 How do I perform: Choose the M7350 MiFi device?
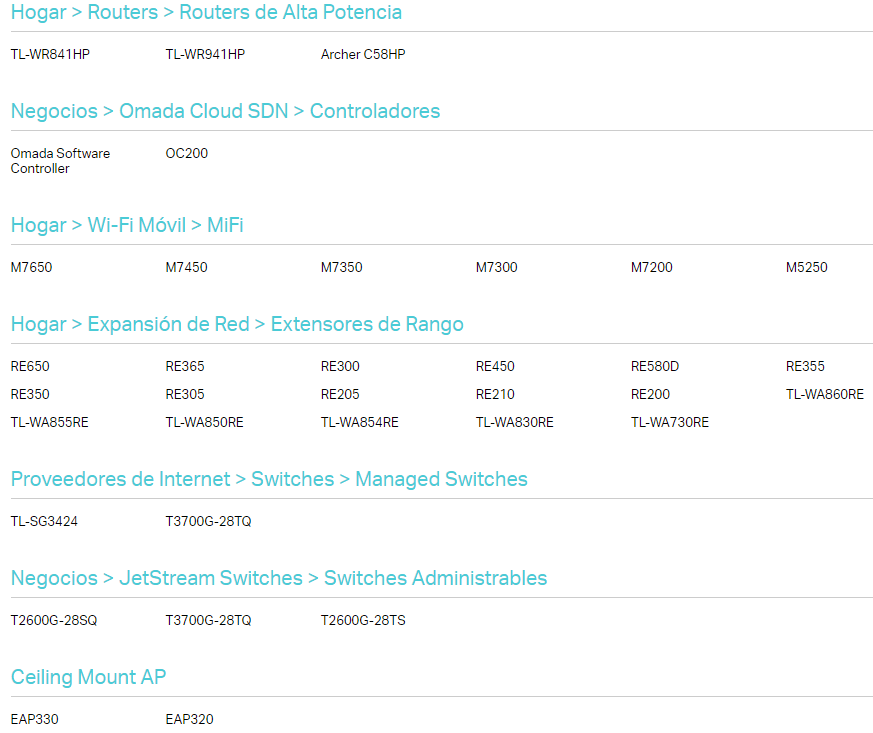click(x=341, y=268)
